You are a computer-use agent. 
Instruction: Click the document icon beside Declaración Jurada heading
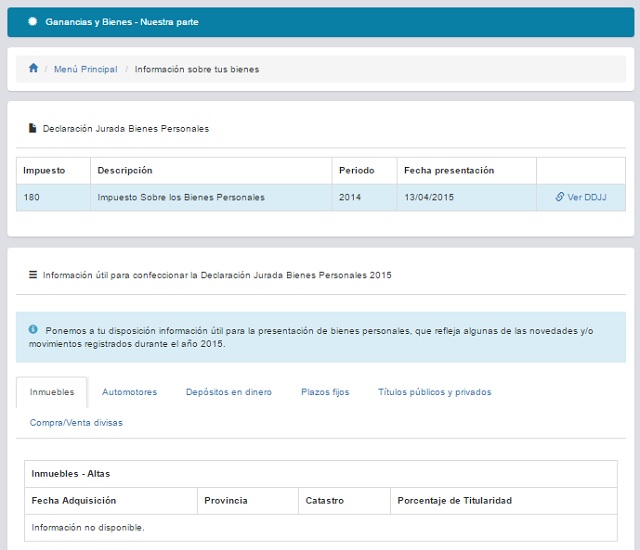coord(33,129)
